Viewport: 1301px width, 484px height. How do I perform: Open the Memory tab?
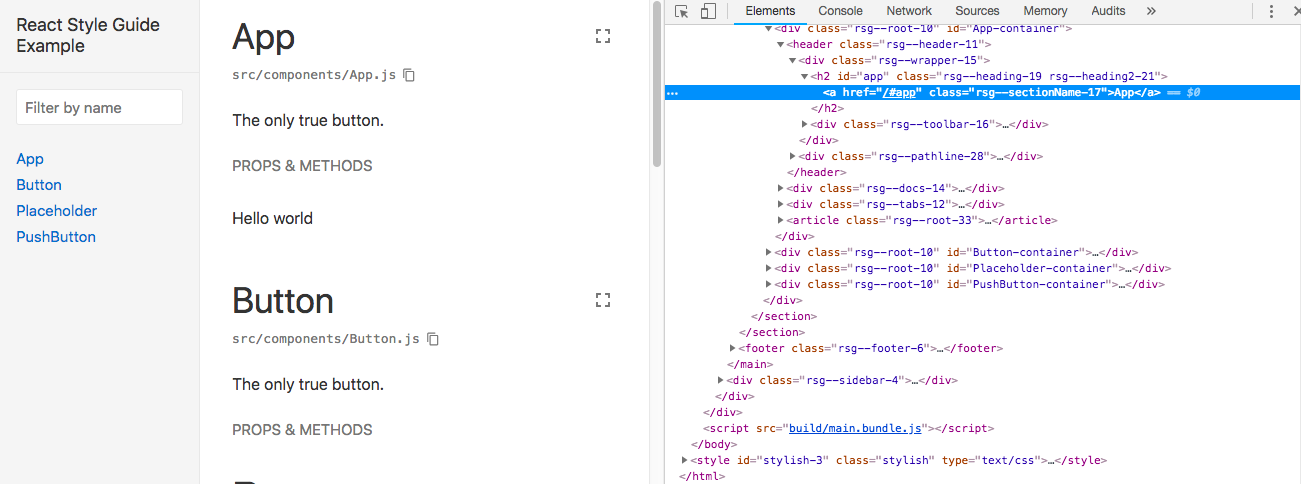(x=1045, y=11)
